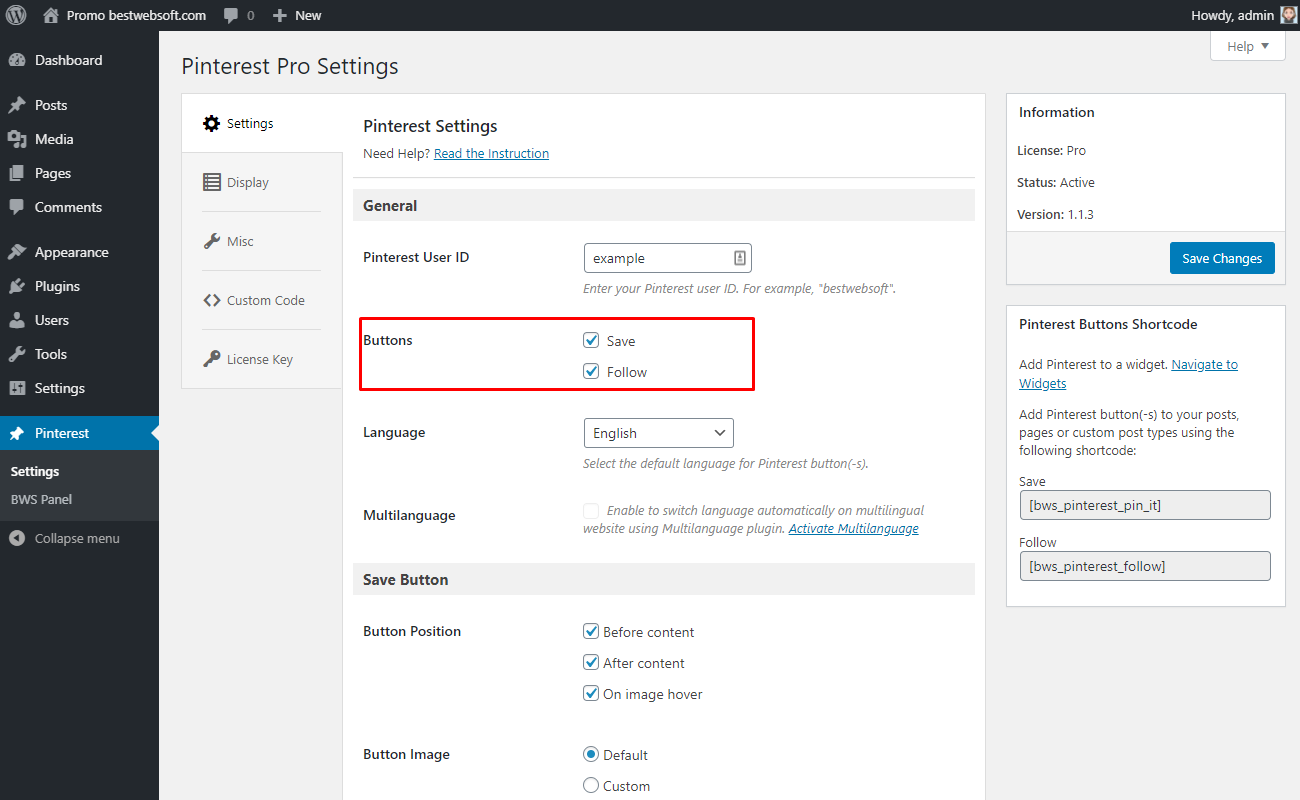The height and width of the screenshot is (800, 1300).
Task: Click the Appearance paintbrush icon
Action: pyautogui.click(x=17, y=252)
